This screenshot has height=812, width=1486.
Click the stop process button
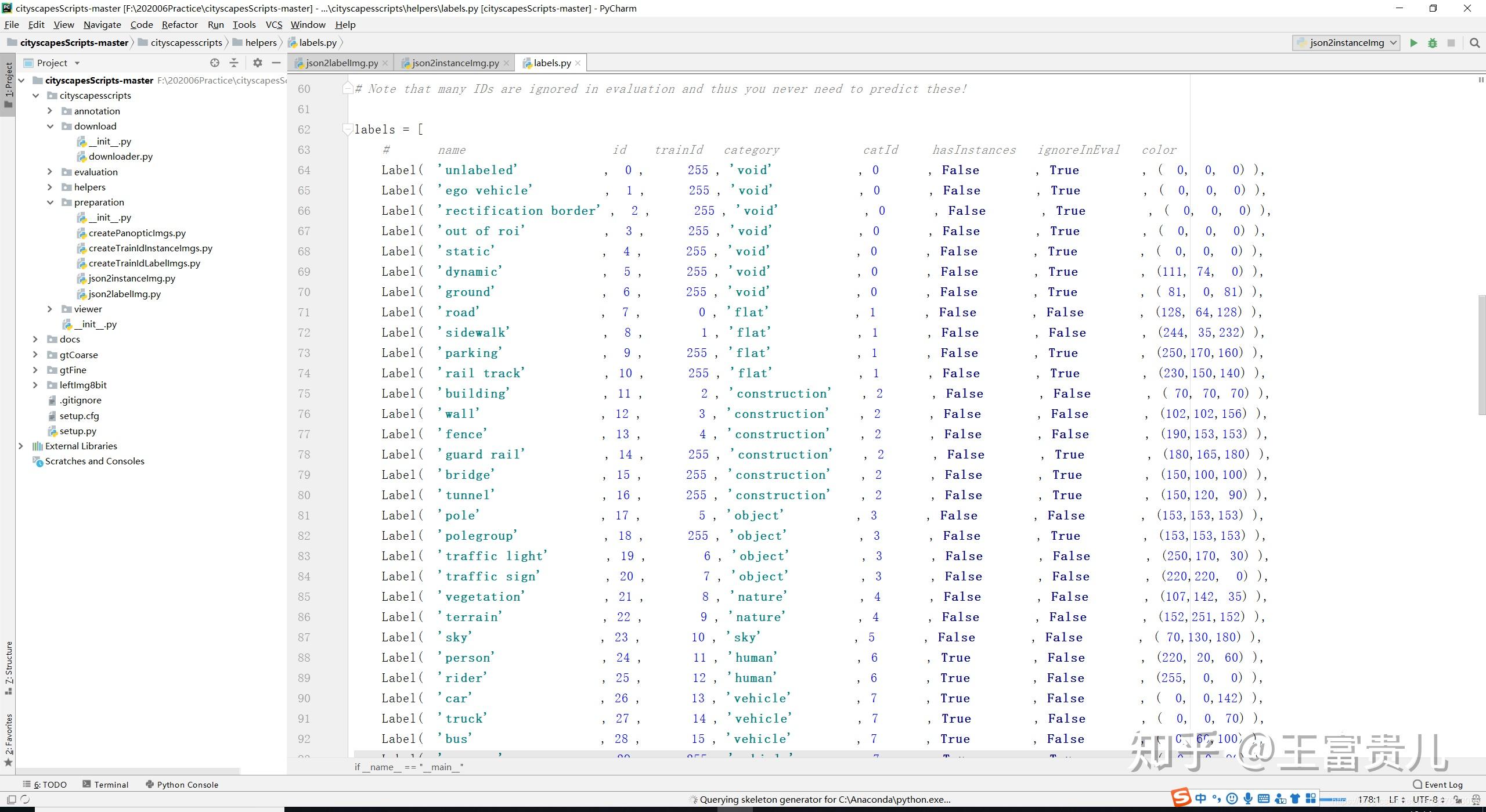(1451, 43)
